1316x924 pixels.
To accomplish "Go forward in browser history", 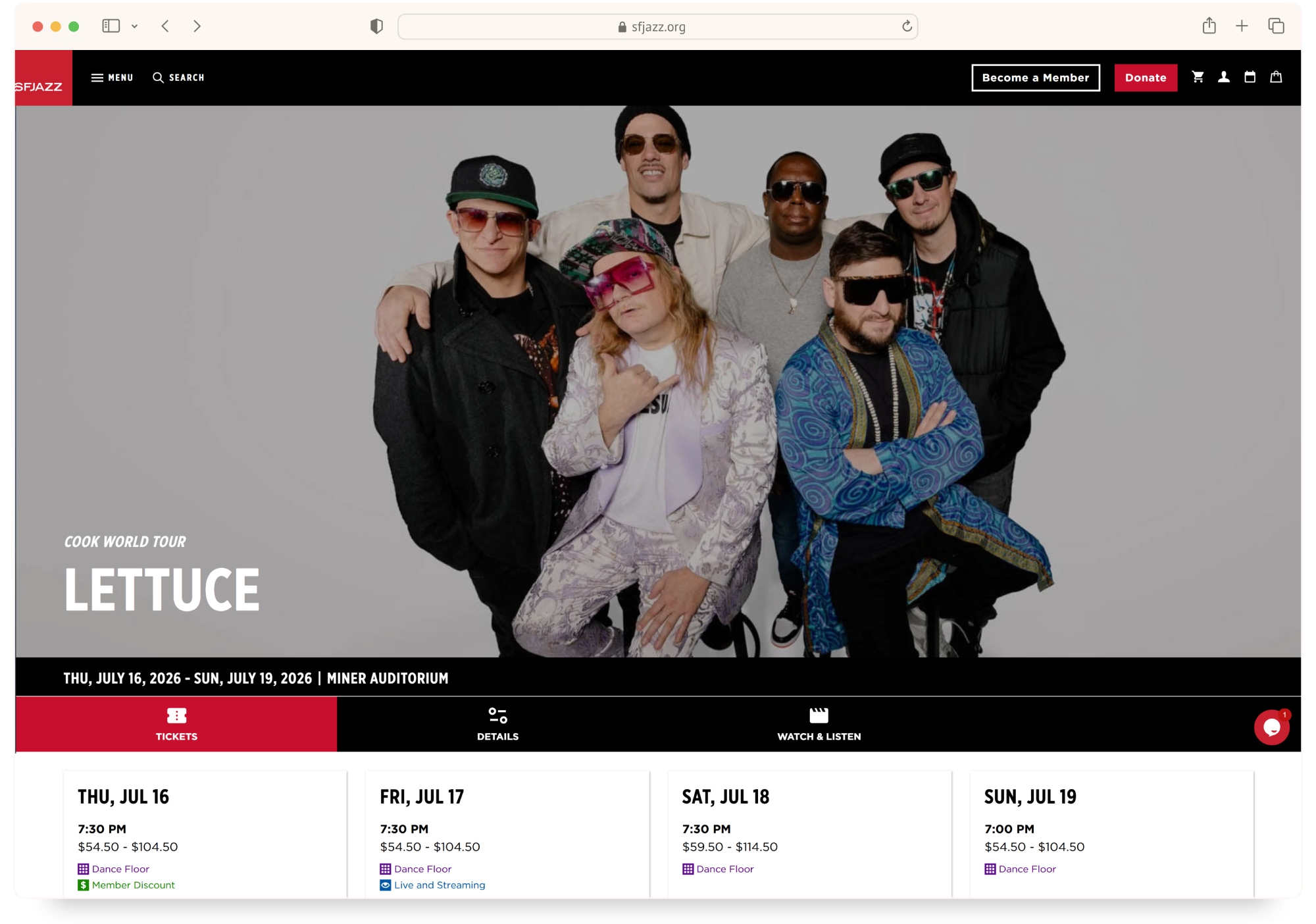I will point(197,26).
